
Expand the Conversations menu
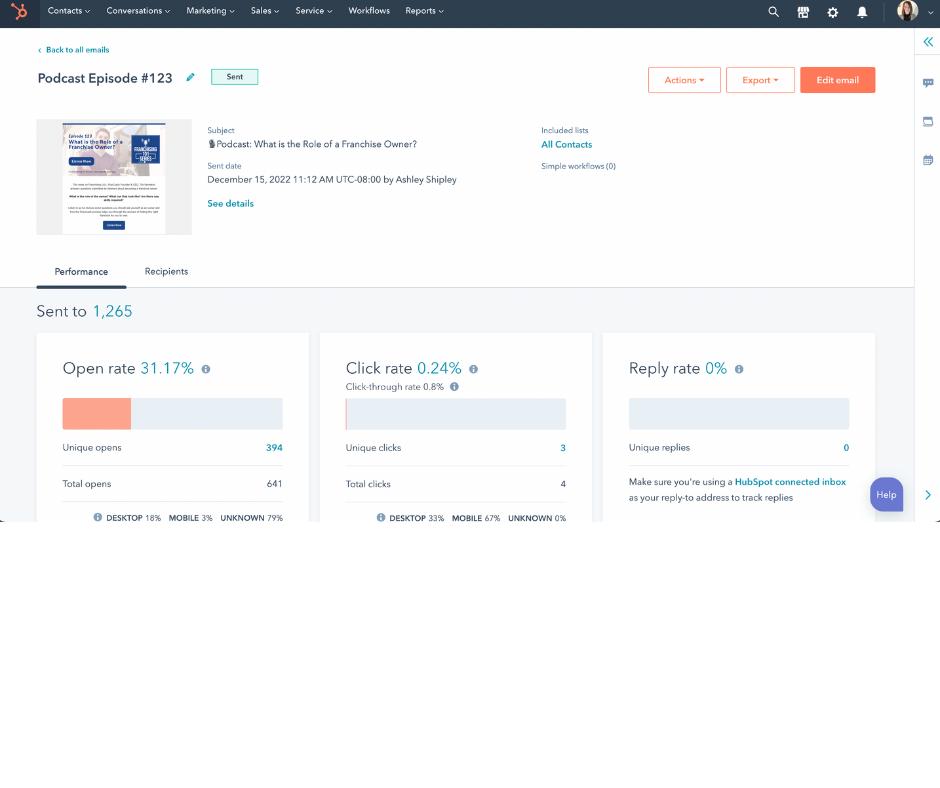138,11
